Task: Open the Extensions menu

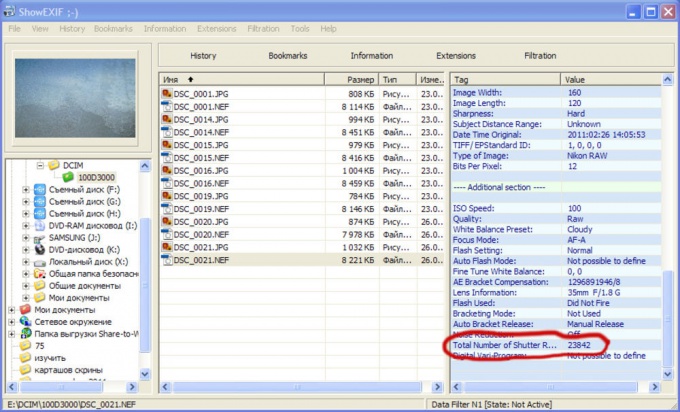Action: click(x=216, y=29)
